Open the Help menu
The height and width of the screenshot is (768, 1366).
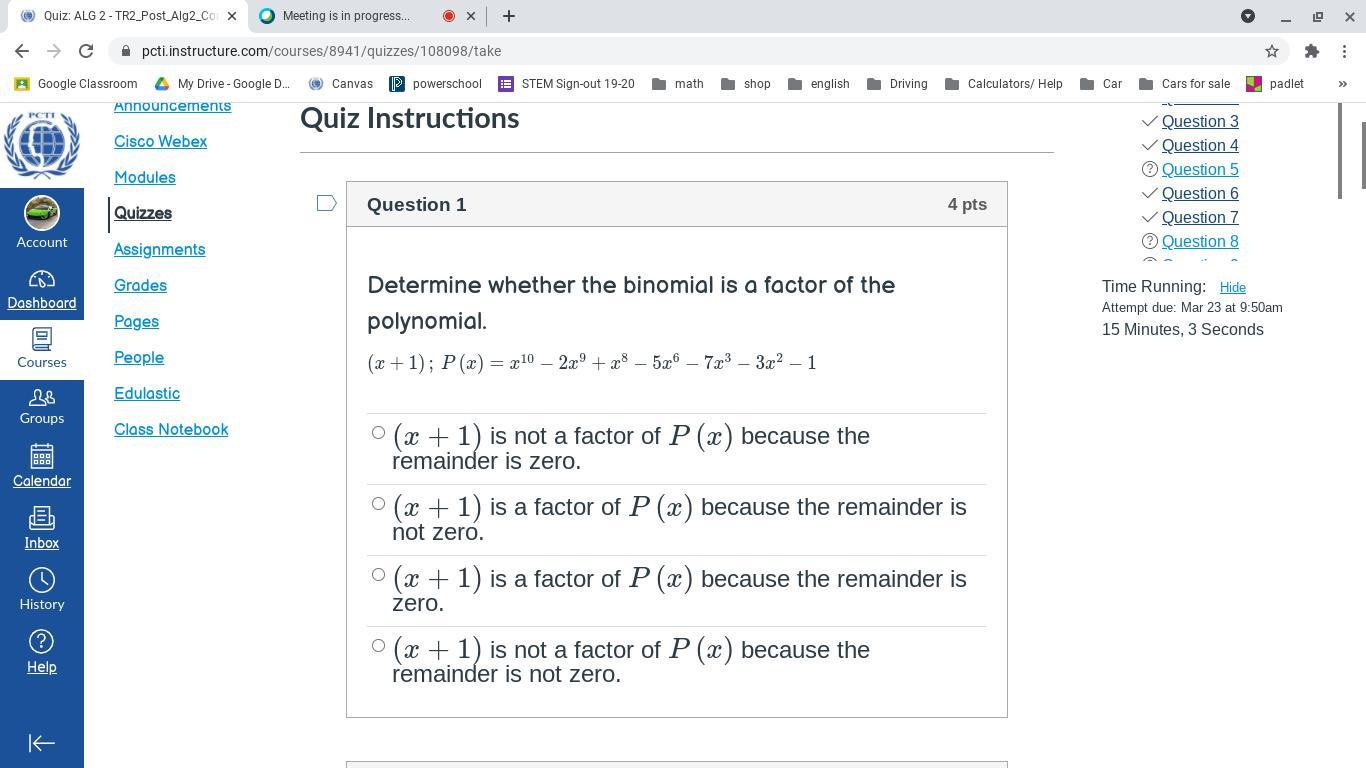coord(42,652)
